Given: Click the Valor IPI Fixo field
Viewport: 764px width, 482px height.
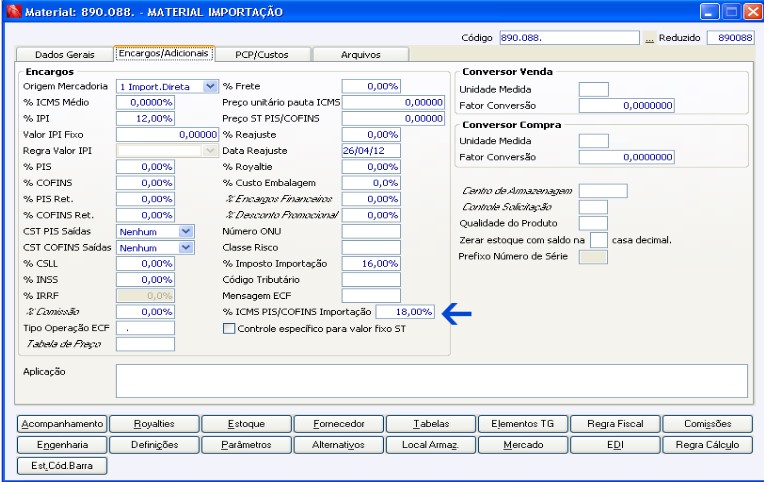Looking at the screenshot, I should pos(167,135).
